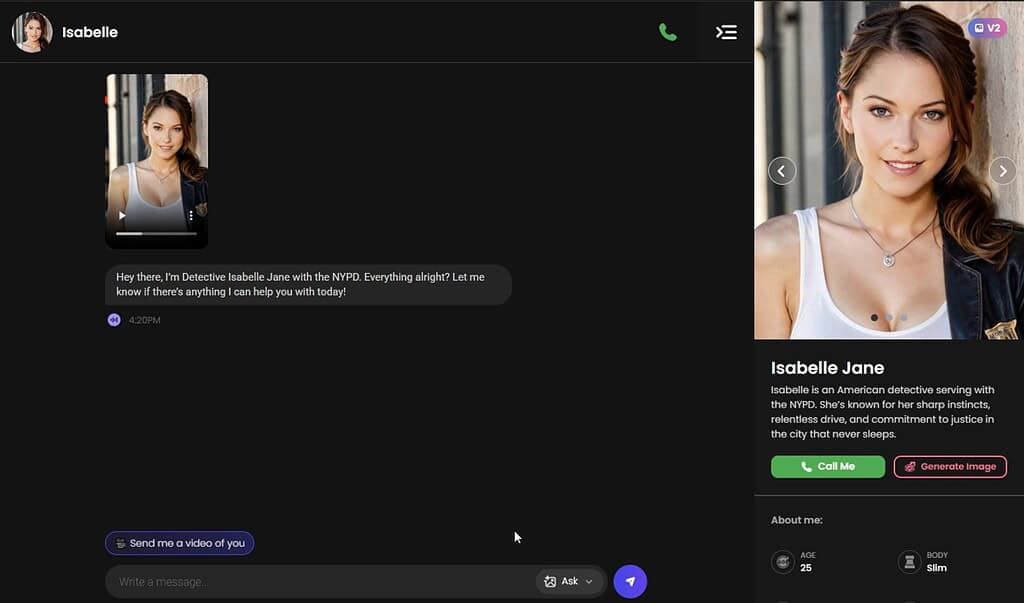
Task: Open the video's three-dot options menu
Action: click(x=191, y=216)
